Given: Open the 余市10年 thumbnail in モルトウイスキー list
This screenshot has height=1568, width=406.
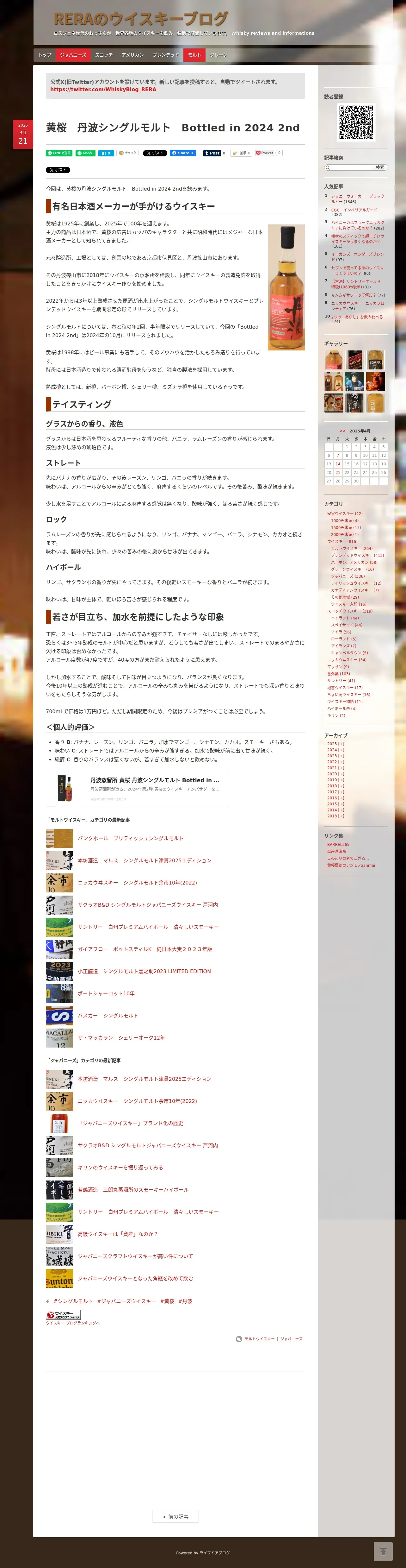Looking at the screenshot, I should point(59,883).
